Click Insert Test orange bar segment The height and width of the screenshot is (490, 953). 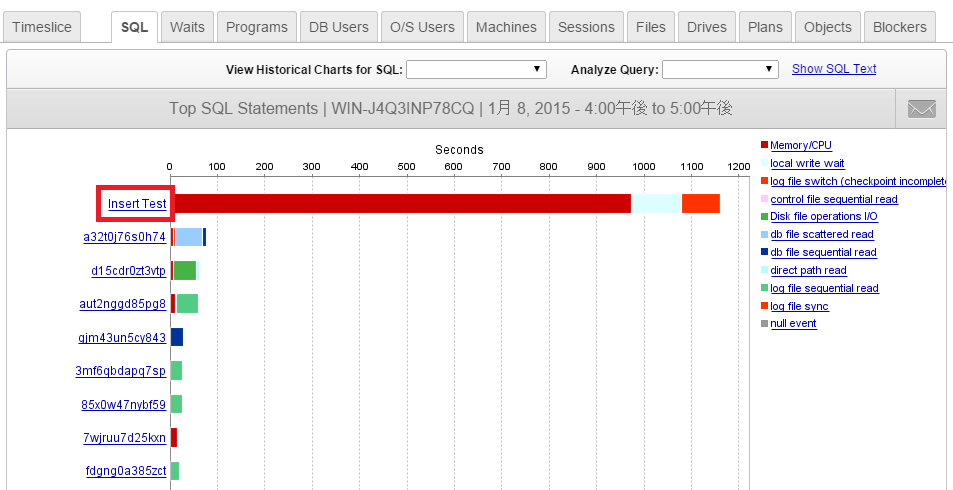(x=701, y=204)
